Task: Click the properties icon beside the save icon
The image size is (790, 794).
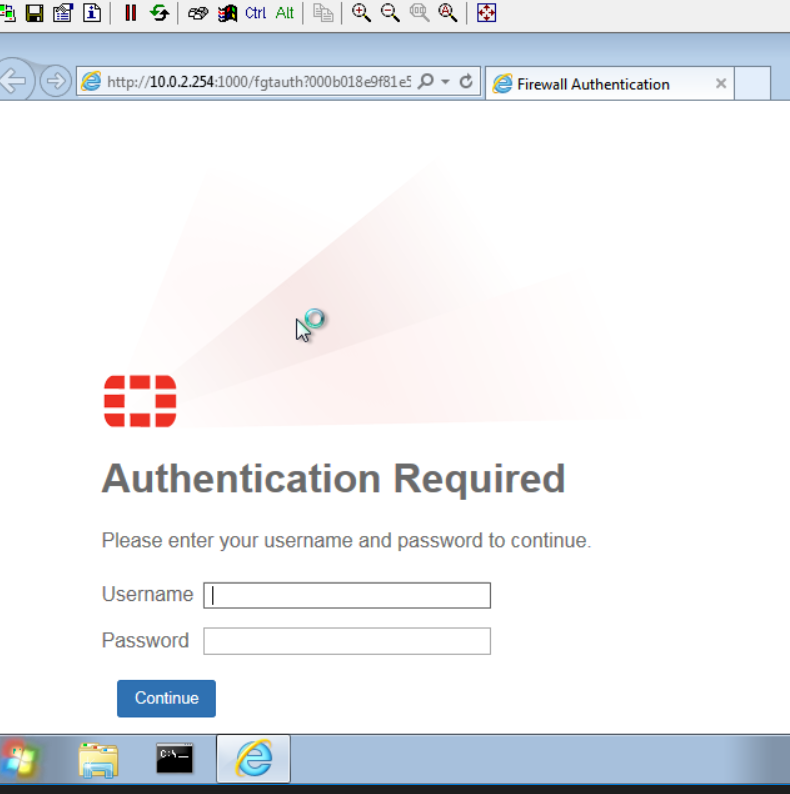Action: [x=63, y=13]
